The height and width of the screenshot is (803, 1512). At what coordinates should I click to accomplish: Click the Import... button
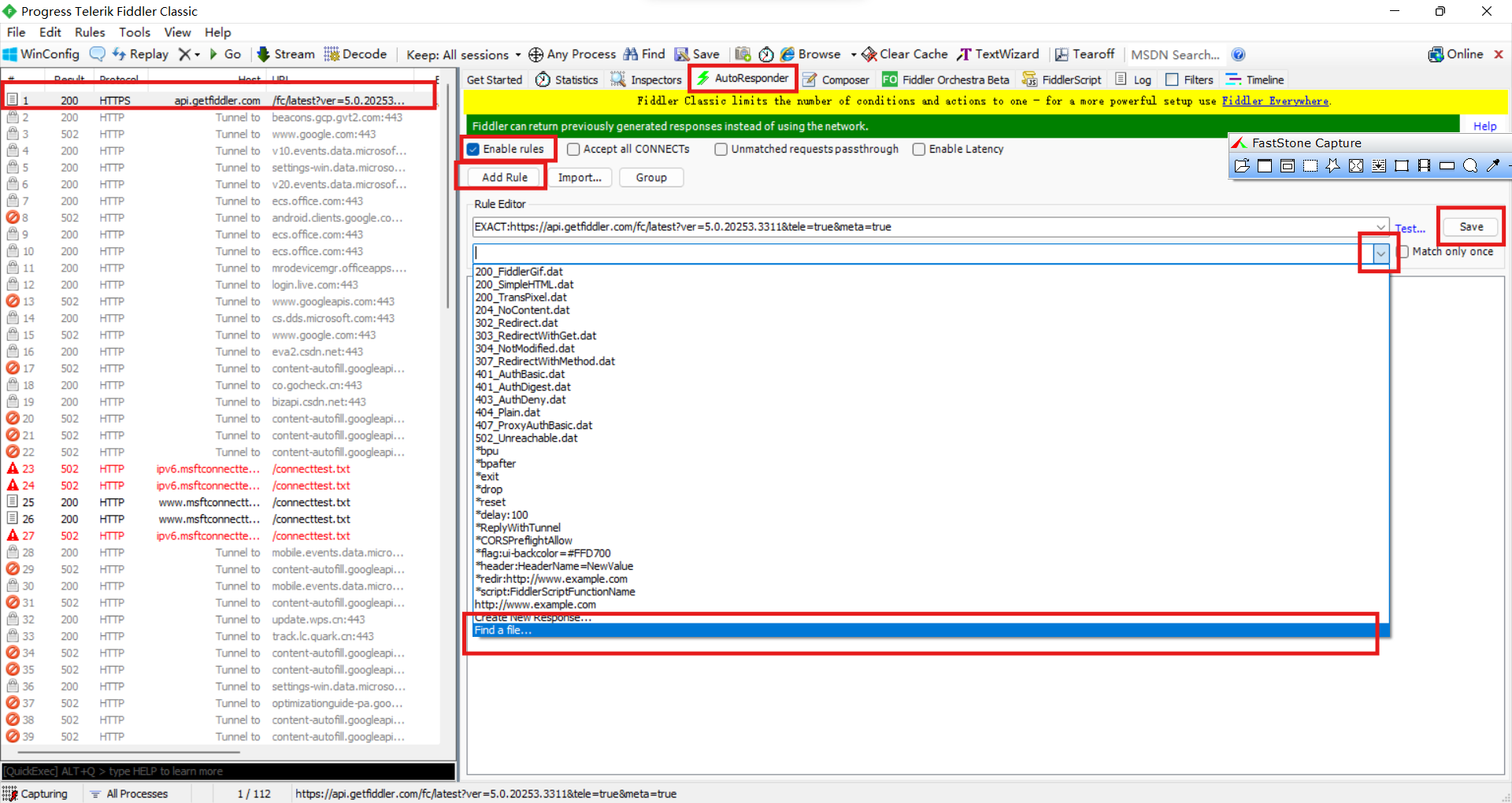(580, 177)
